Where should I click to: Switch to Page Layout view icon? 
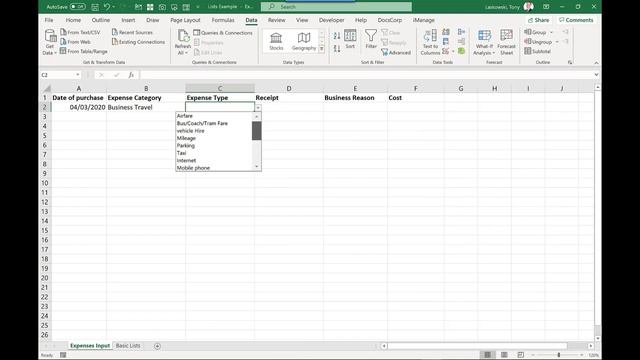(x=504, y=355)
